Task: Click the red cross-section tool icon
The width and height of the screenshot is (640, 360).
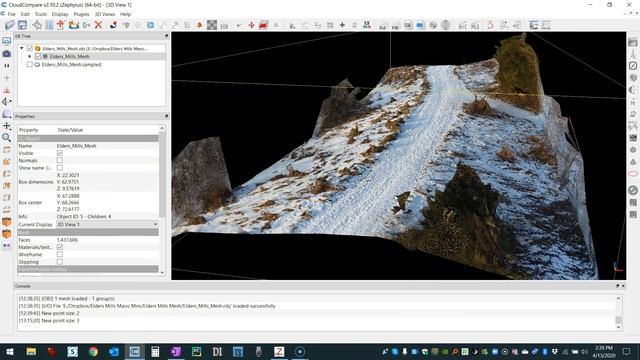Action: tap(263, 25)
